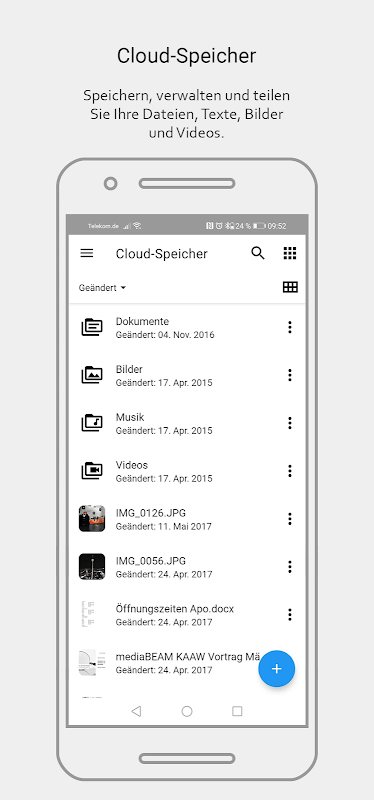The width and height of the screenshot is (374, 800).
Task: Open the Bilder folder icon
Action: point(92,375)
